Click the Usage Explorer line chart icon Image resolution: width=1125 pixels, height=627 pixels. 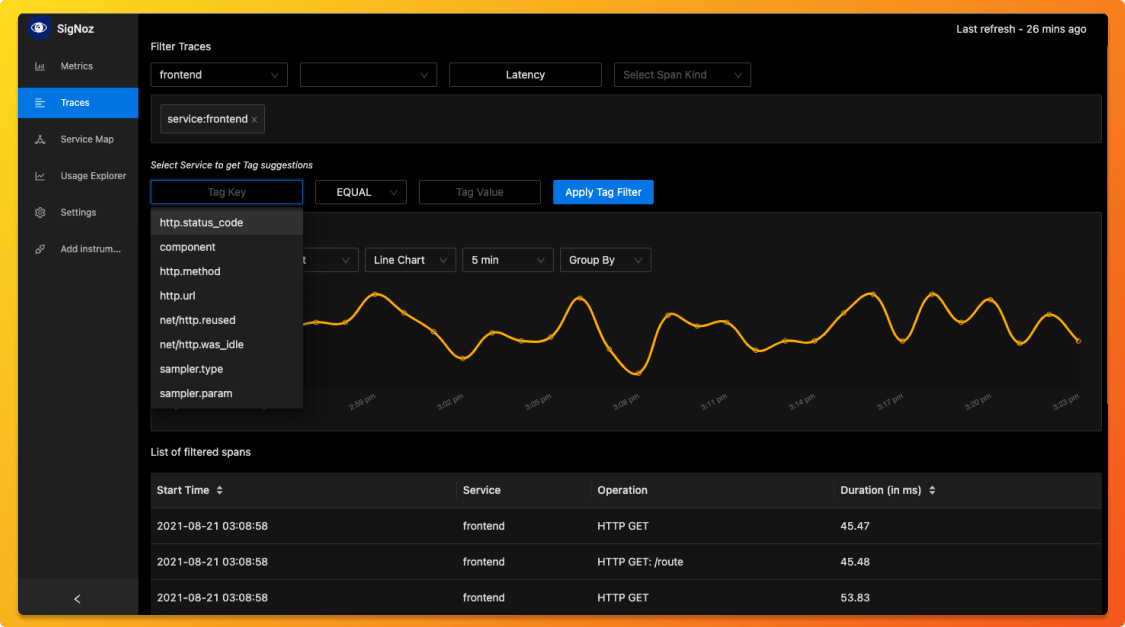40,176
